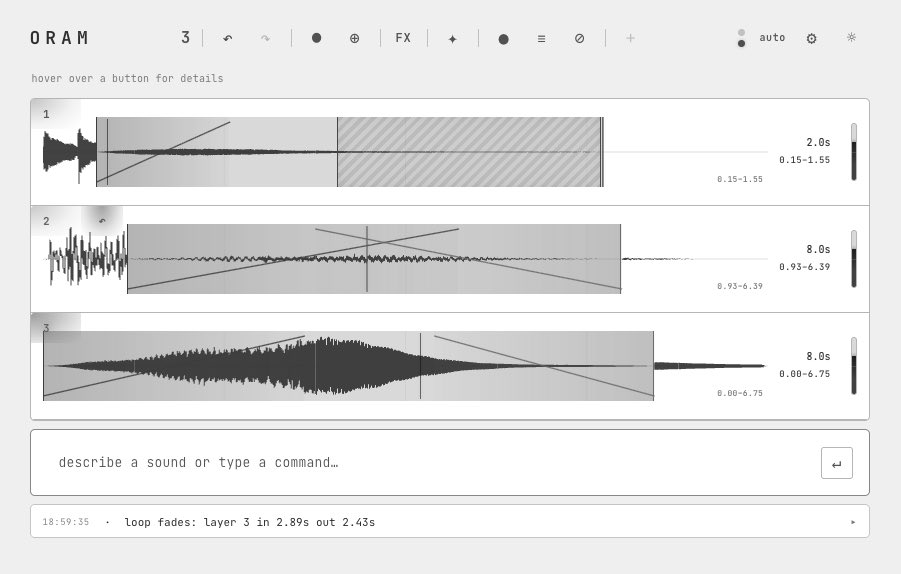Click the faded plus icon in the toolbar
Image resolution: width=901 pixels, height=574 pixels.
pos(630,38)
